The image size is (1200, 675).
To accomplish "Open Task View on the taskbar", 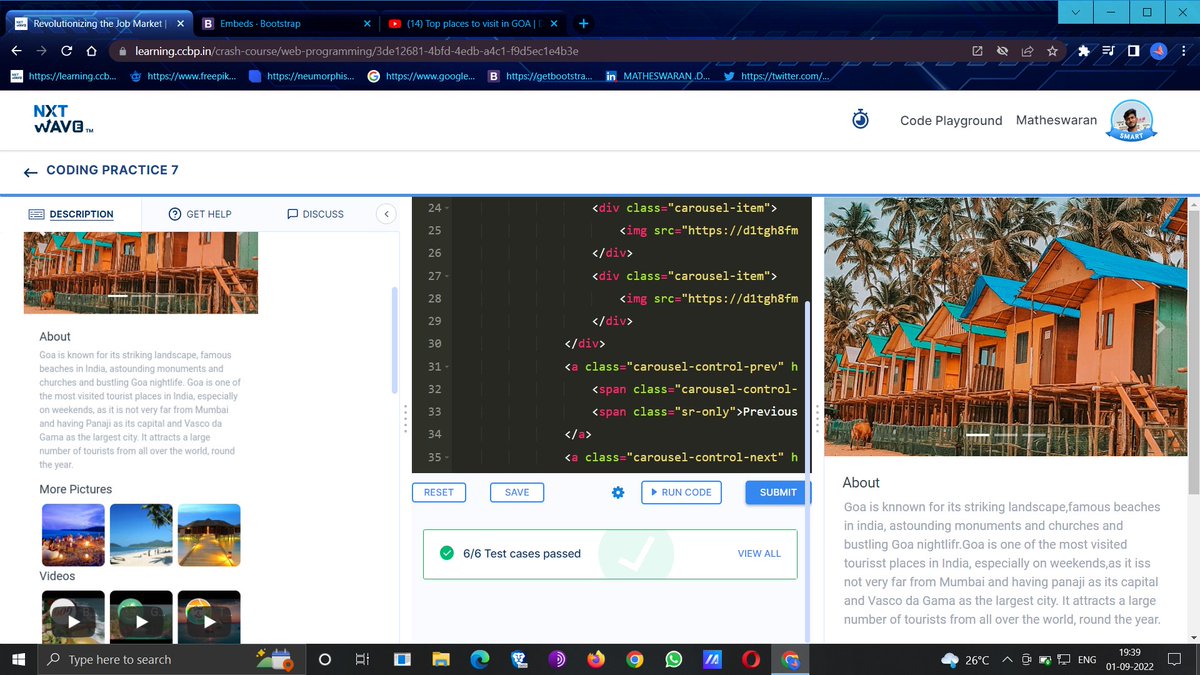I will (363, 659).
